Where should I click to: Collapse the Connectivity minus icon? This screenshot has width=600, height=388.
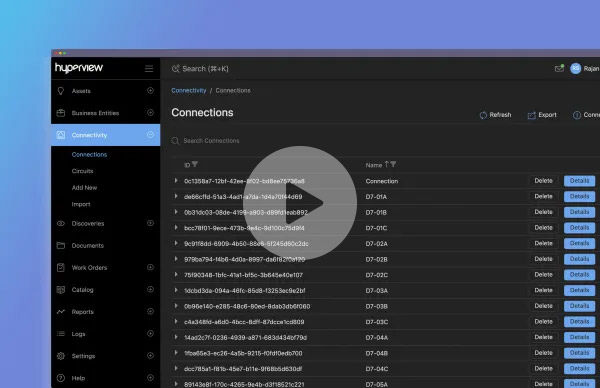point(150,135)
